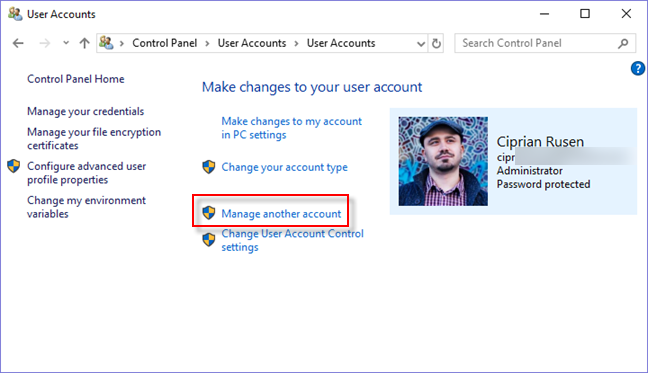The height and width of the screenshot is (373, 648).
Task: Select Control Panel in the breadcrumb path
Action: point(164,43)
